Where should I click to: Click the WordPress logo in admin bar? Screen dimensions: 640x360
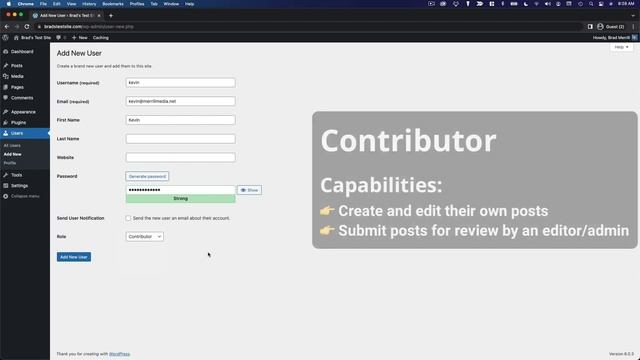[5, 38]
